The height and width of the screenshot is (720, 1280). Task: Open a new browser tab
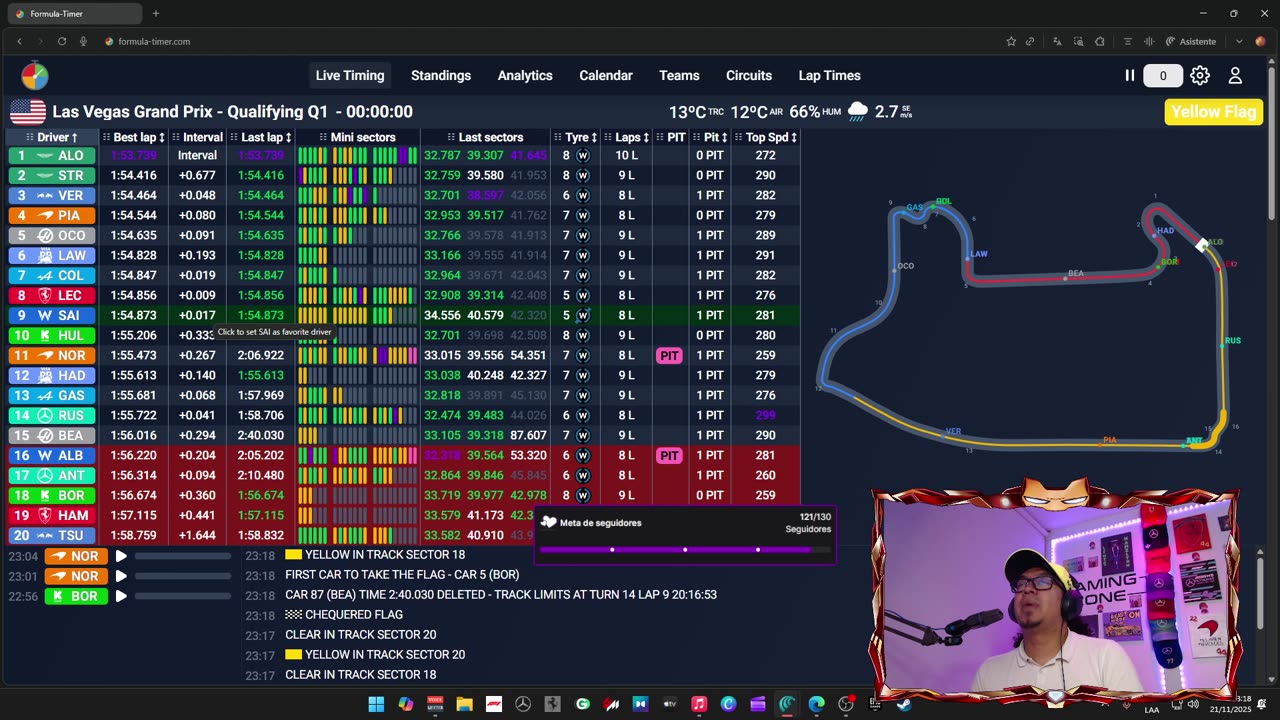[x=156, y=14]
